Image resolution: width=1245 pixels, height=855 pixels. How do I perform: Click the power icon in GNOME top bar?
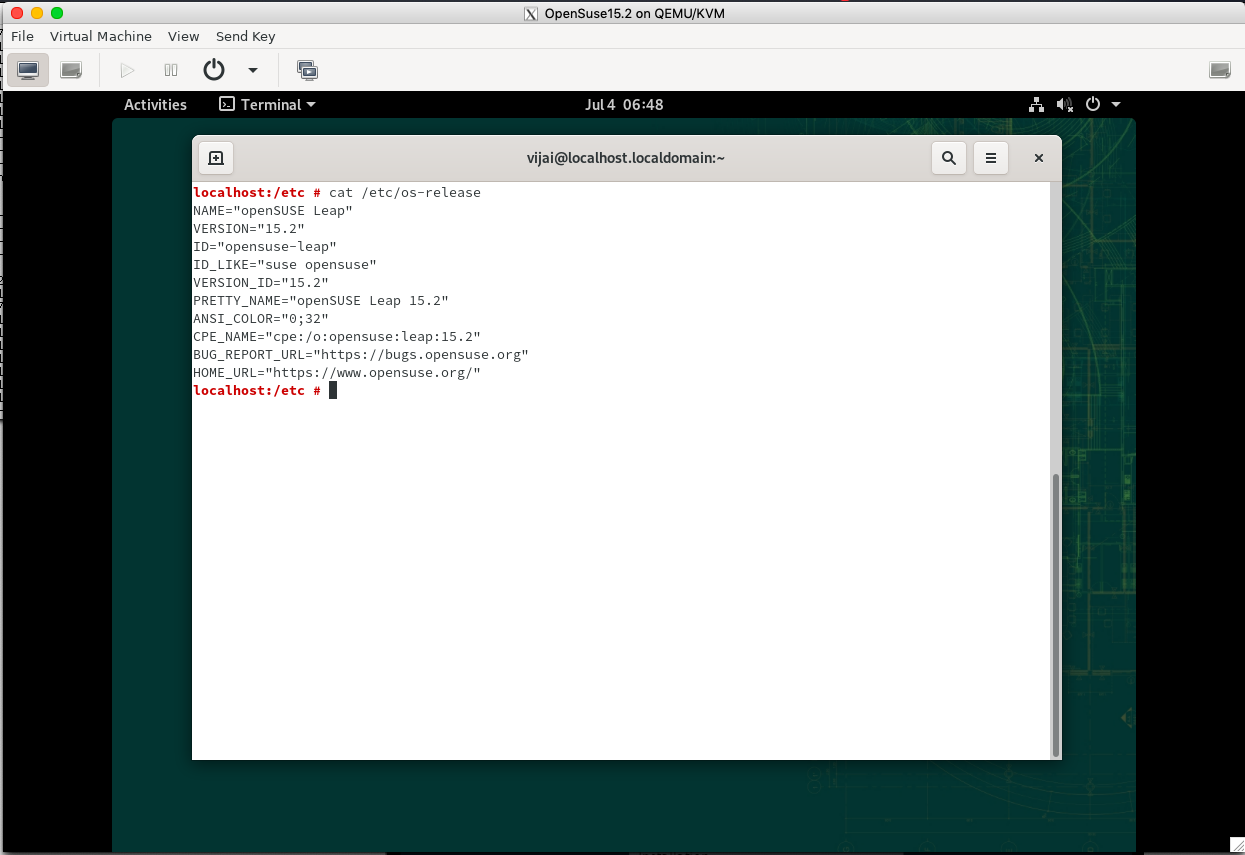point(1093,104)
